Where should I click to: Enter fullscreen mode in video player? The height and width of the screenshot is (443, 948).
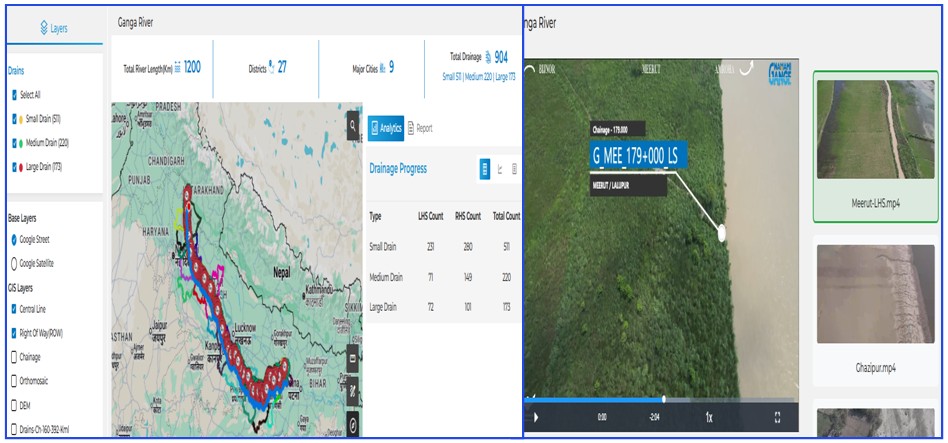click(777, 417)
